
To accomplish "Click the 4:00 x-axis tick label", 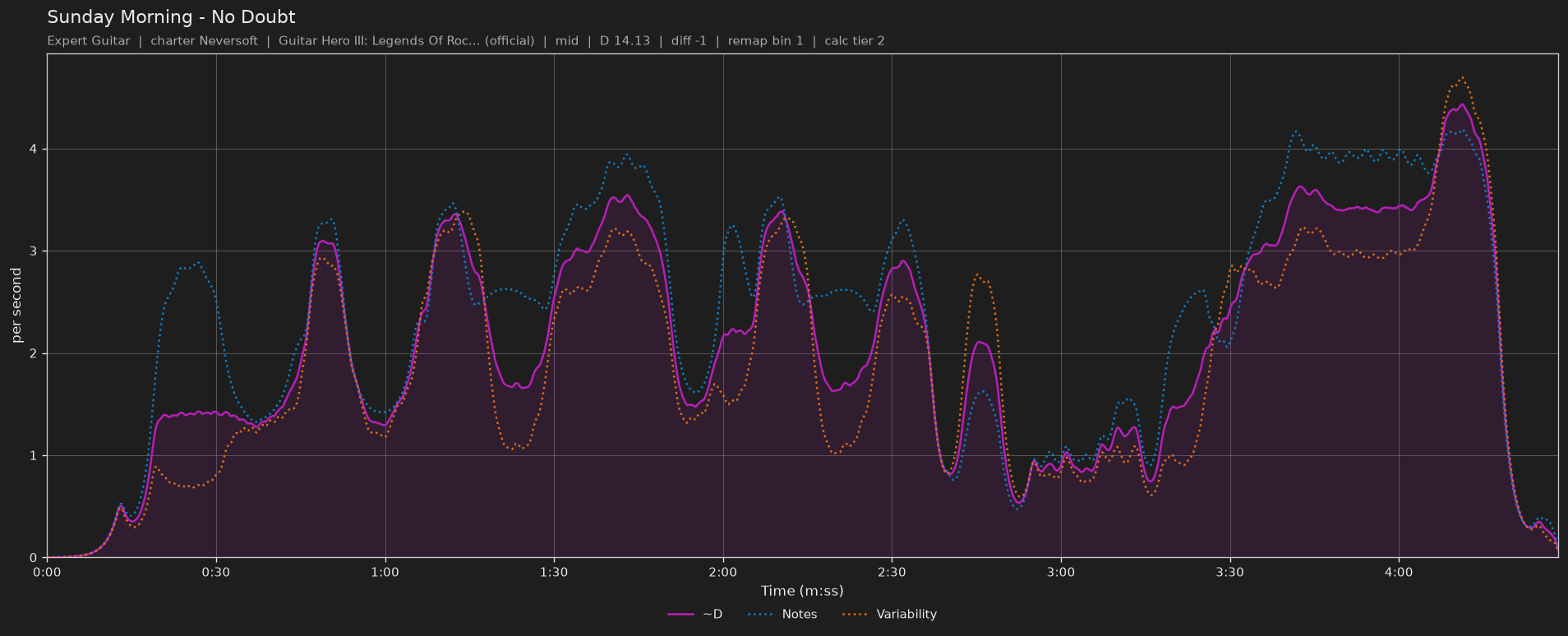I will click(1399, 573).
